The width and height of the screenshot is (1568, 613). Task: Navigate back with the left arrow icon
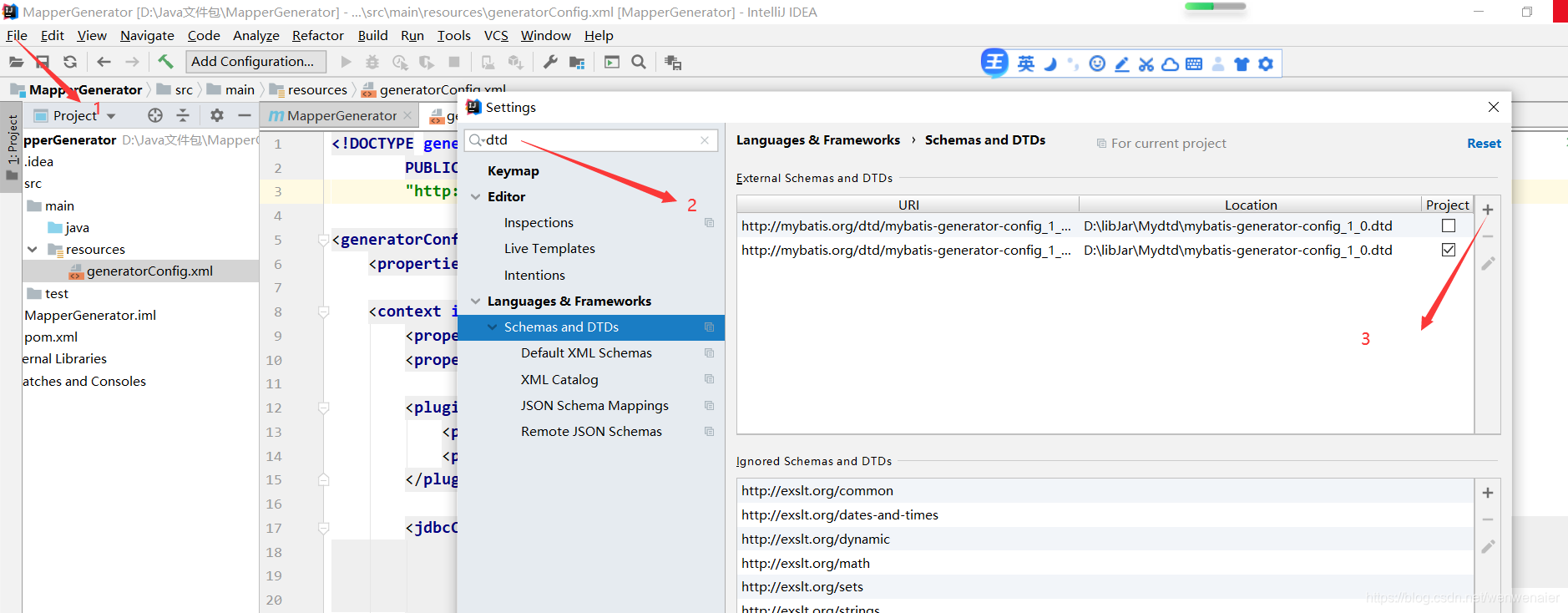tap(104, 62)
